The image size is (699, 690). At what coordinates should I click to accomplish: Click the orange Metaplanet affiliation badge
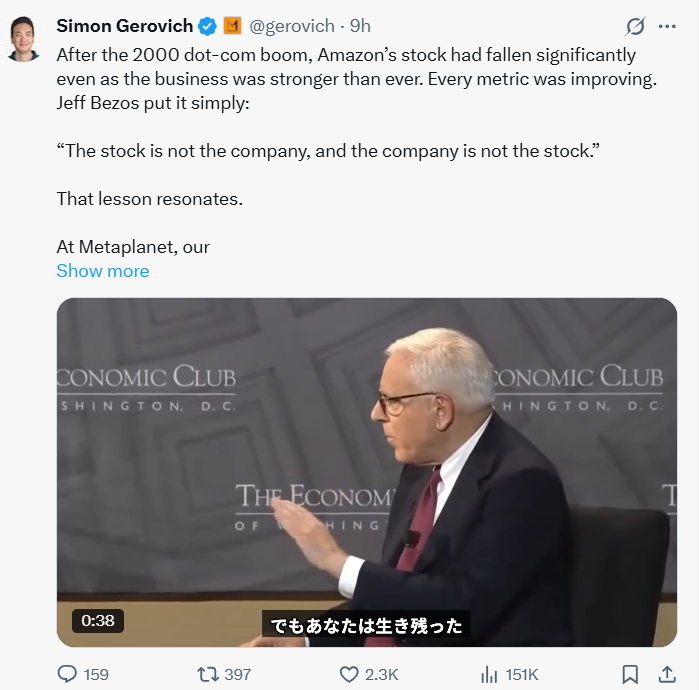pos(232,25)
